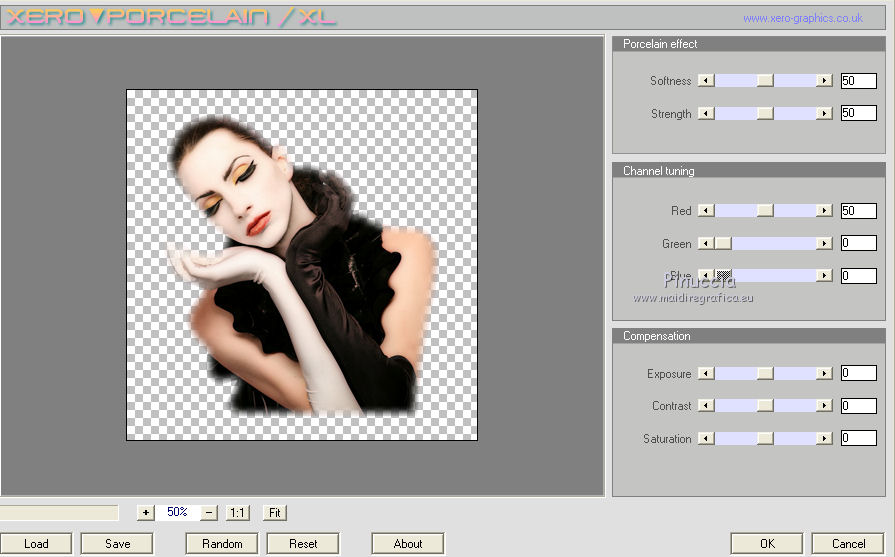Screen dimensions: 895x557
Task: Load a saved preset
Action: tap(36, 544)
